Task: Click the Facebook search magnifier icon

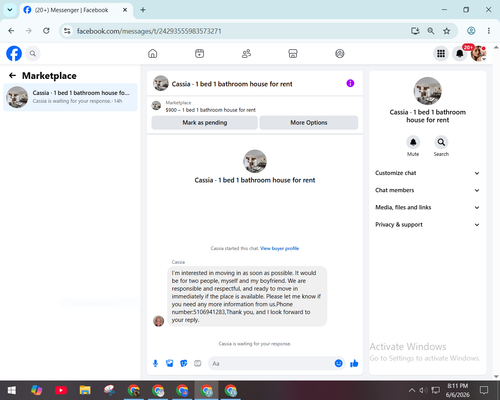Action: [x=33, y=53]
